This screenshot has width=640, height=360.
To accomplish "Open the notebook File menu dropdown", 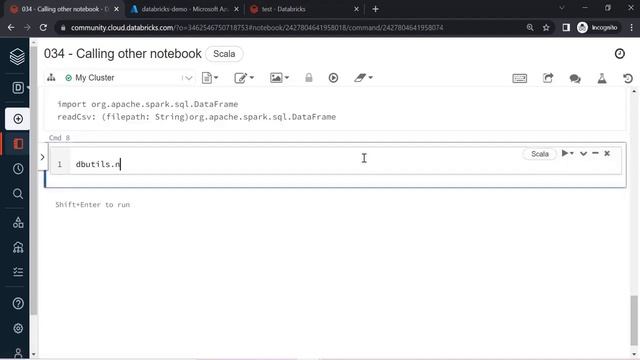I will 210,78.
